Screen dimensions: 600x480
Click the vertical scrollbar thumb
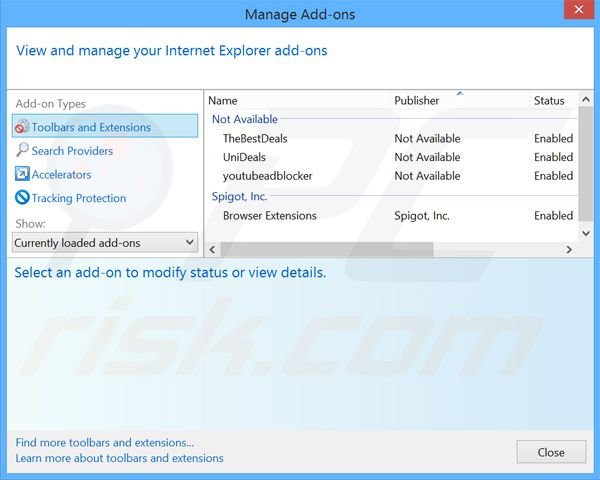pos(585,164)
